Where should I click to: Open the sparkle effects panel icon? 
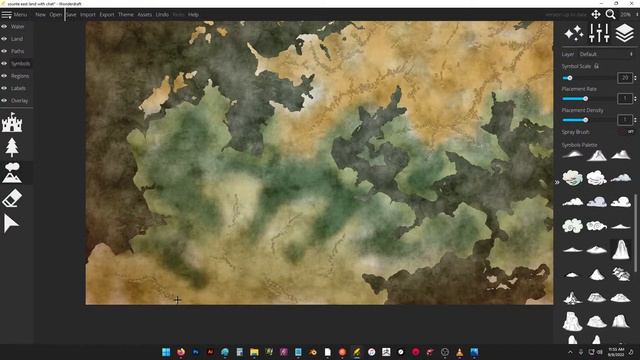click(573, 33)
